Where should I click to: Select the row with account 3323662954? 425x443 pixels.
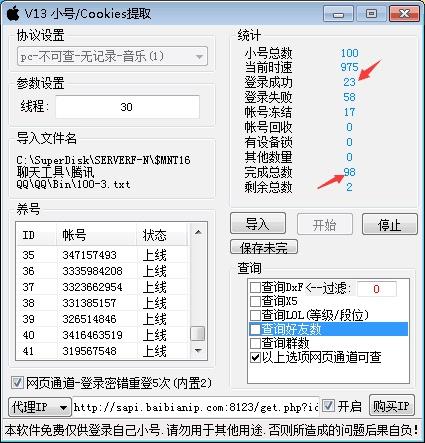click(x=103, y=287)
